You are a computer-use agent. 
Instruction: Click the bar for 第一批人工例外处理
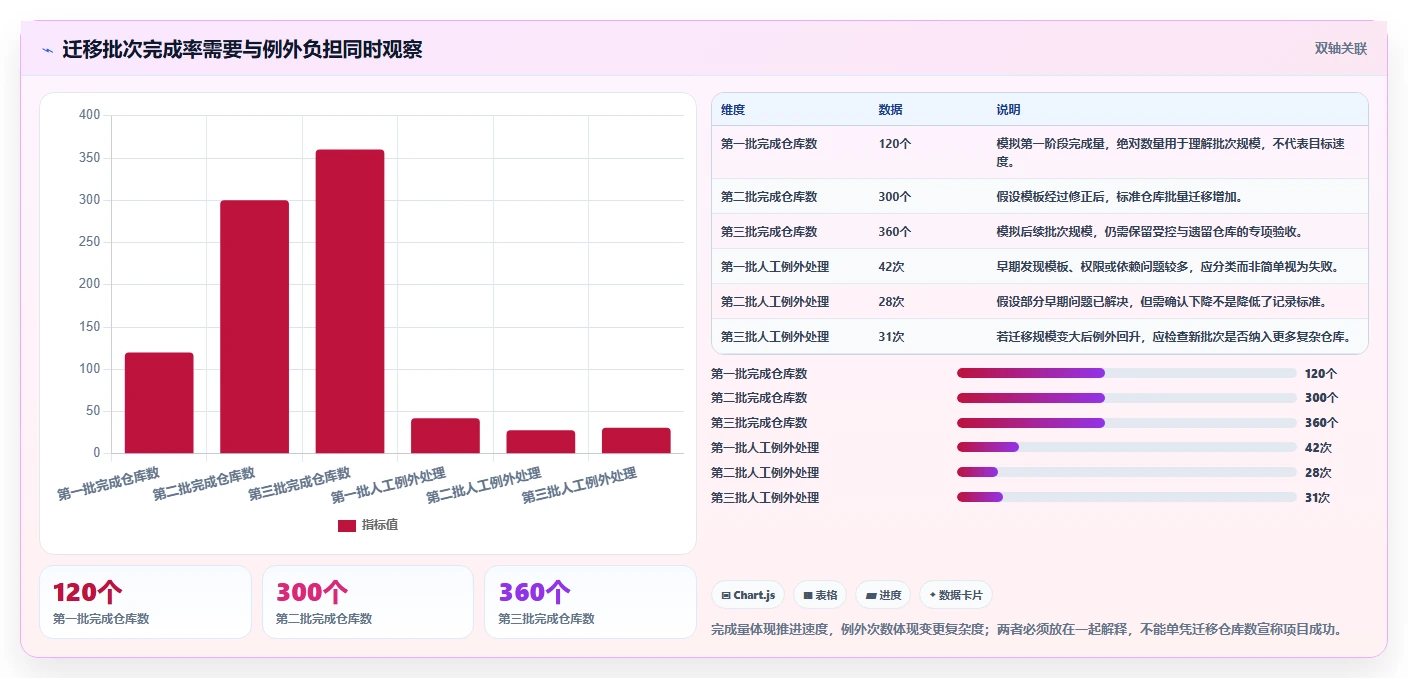pyautogui.click(x=445, y=436)
